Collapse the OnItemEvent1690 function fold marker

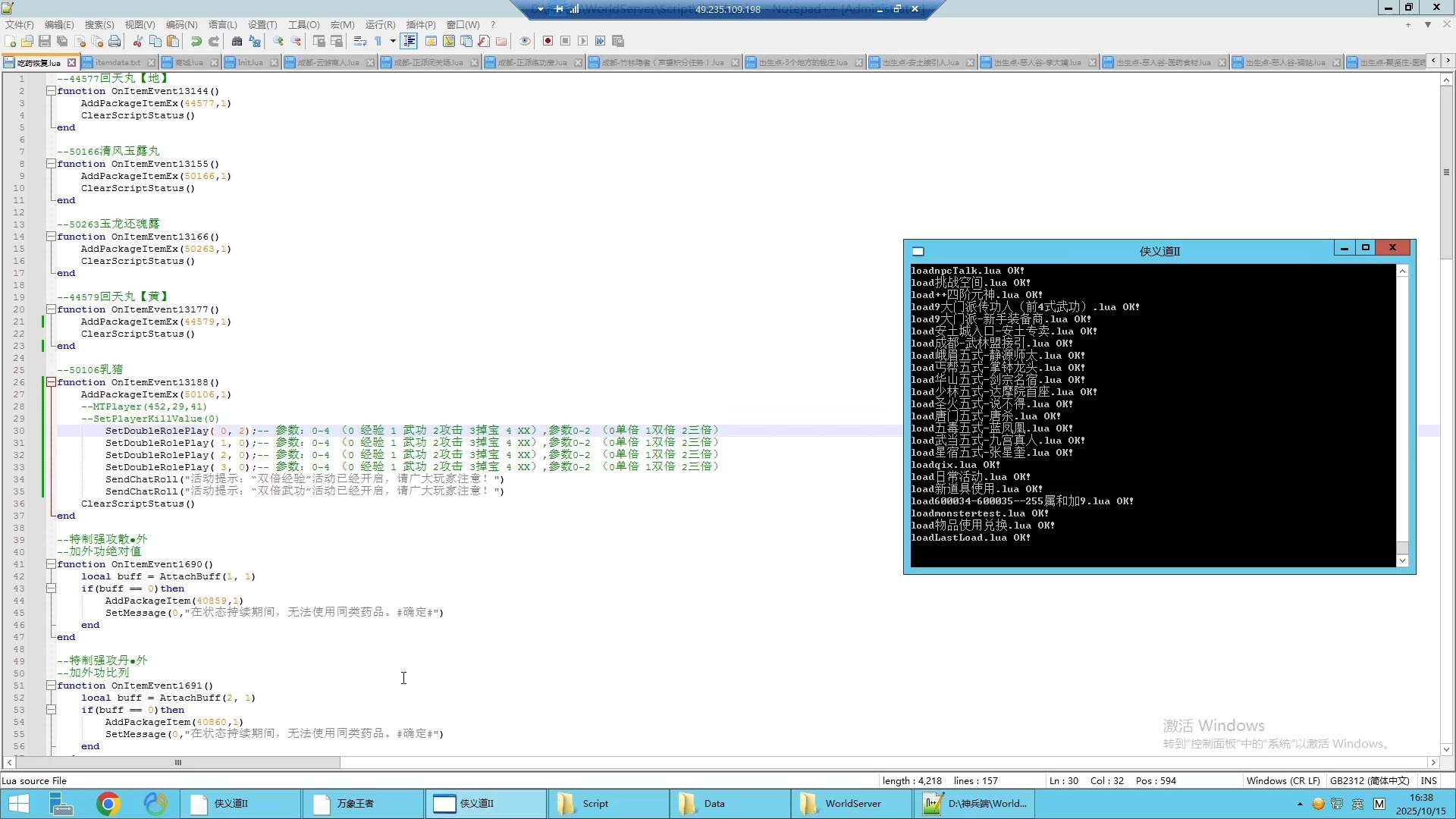point(51,564)
